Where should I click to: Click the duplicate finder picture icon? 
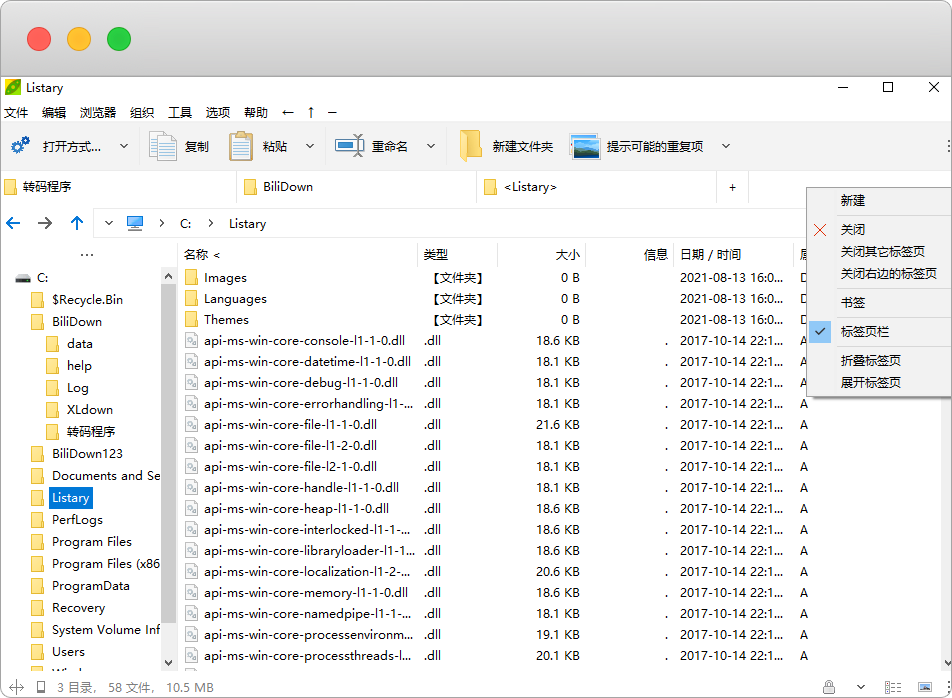click(585, 146)
